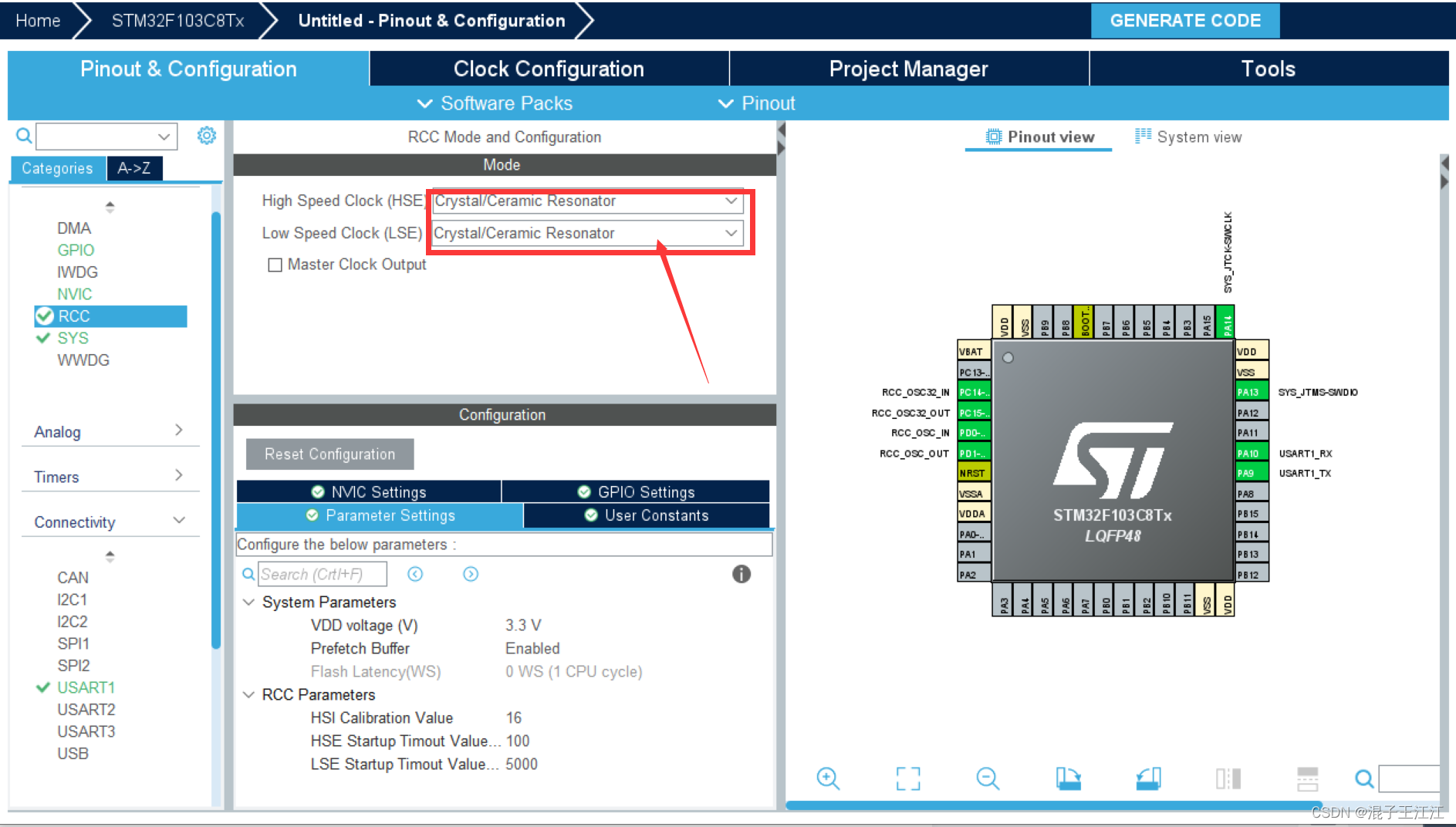This screenshot has width=1456, height=827.
Task: Collapse RCC Parameters group
Action: pos(248,694)
